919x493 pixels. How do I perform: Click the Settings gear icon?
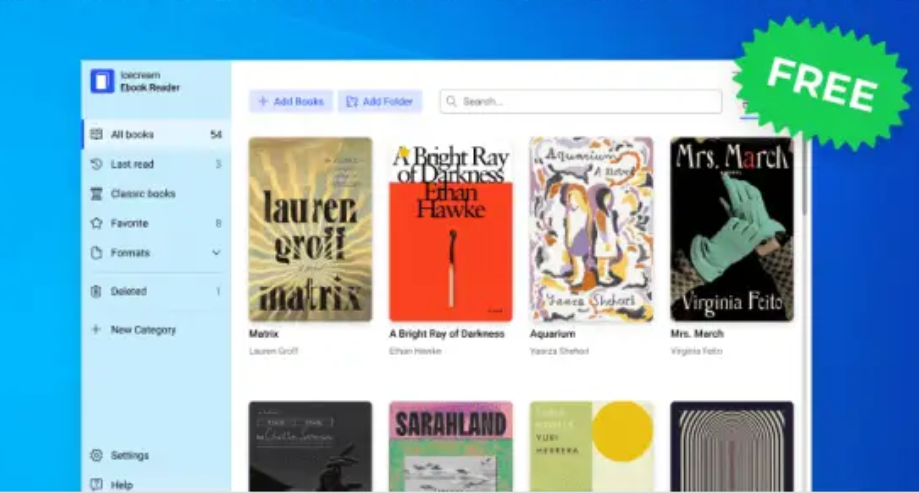(x=97, y=455)
